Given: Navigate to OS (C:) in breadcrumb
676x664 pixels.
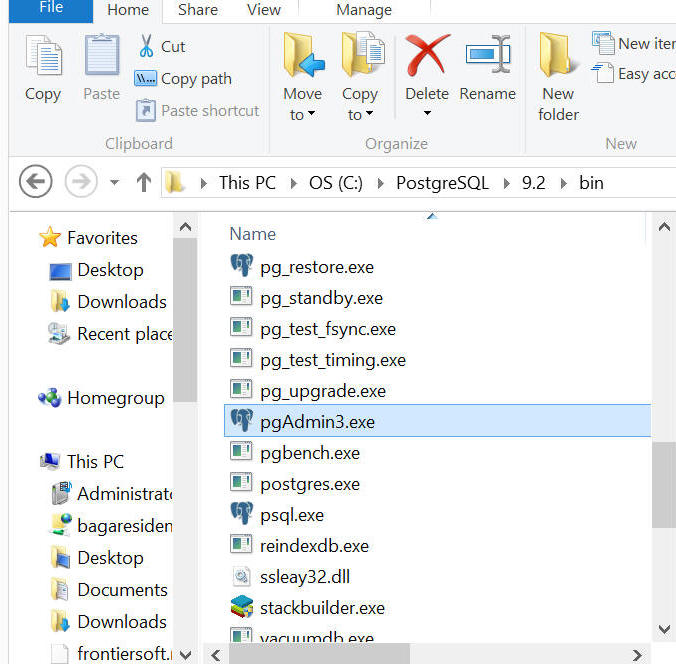Looking at the screenshot, I should (336, 183).
